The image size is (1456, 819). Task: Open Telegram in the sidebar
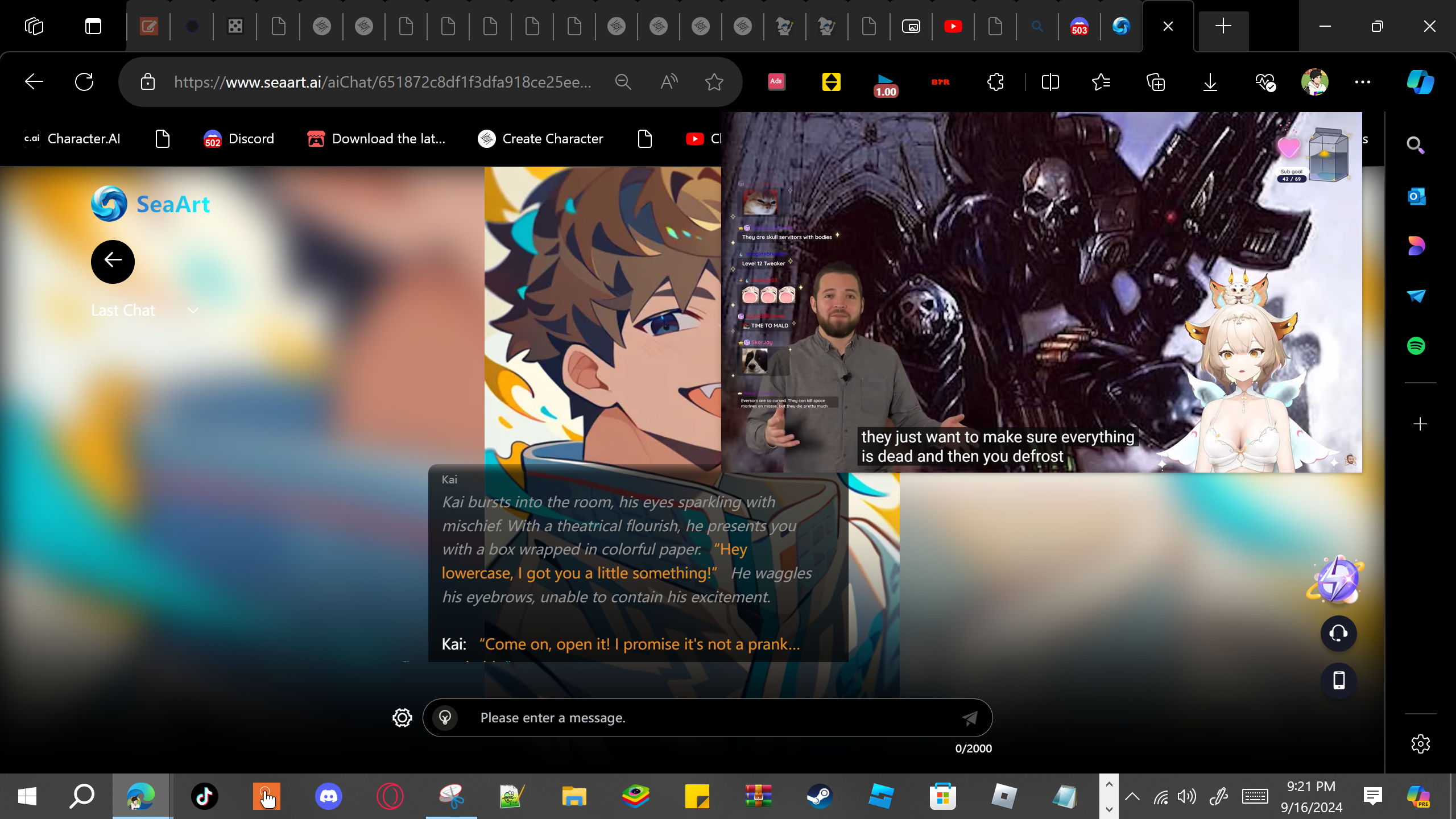pos(1416,296)
